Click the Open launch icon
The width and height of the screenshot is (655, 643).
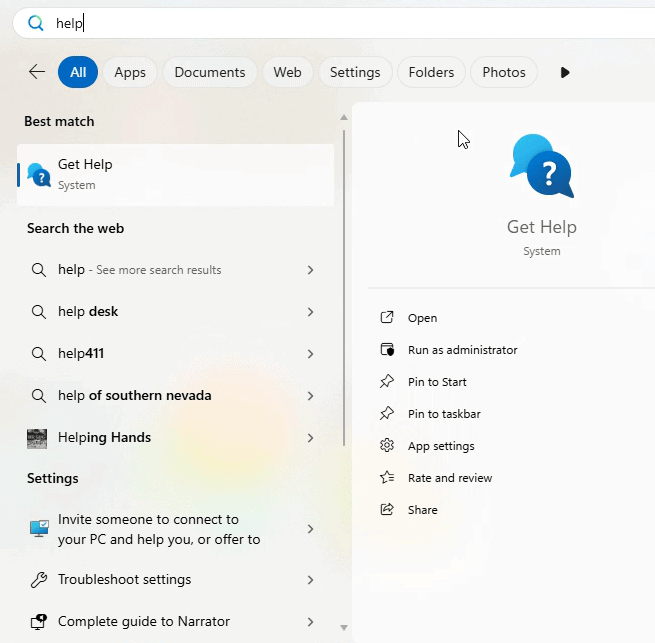[x=387, y=318]
